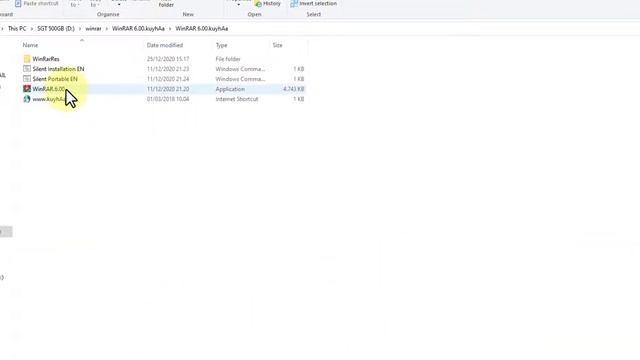Screen dimensions: 640x360
Task: Select the WinRarRes folder name
Action: 46,59
